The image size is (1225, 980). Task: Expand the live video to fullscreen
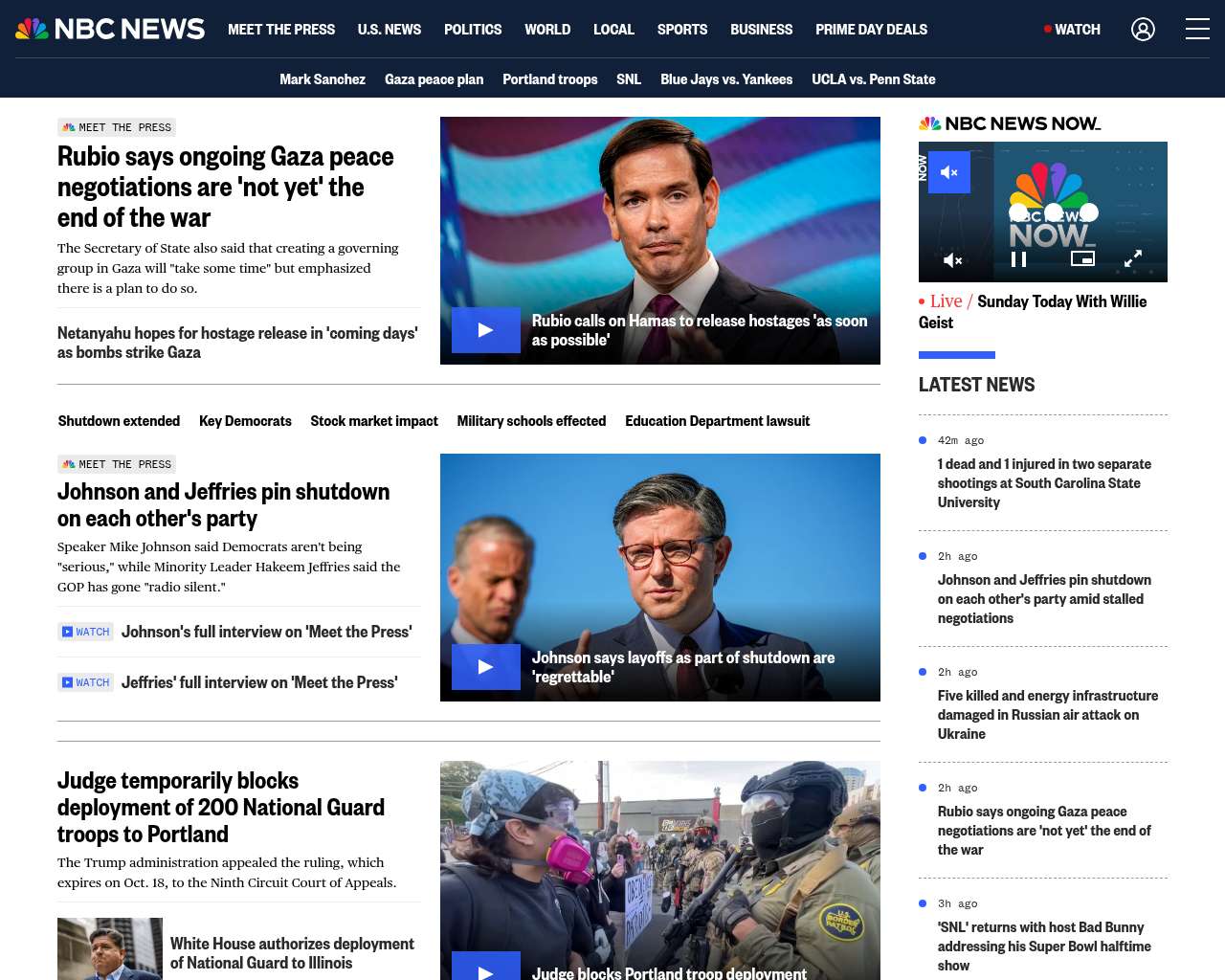(x=1133, y=258)
